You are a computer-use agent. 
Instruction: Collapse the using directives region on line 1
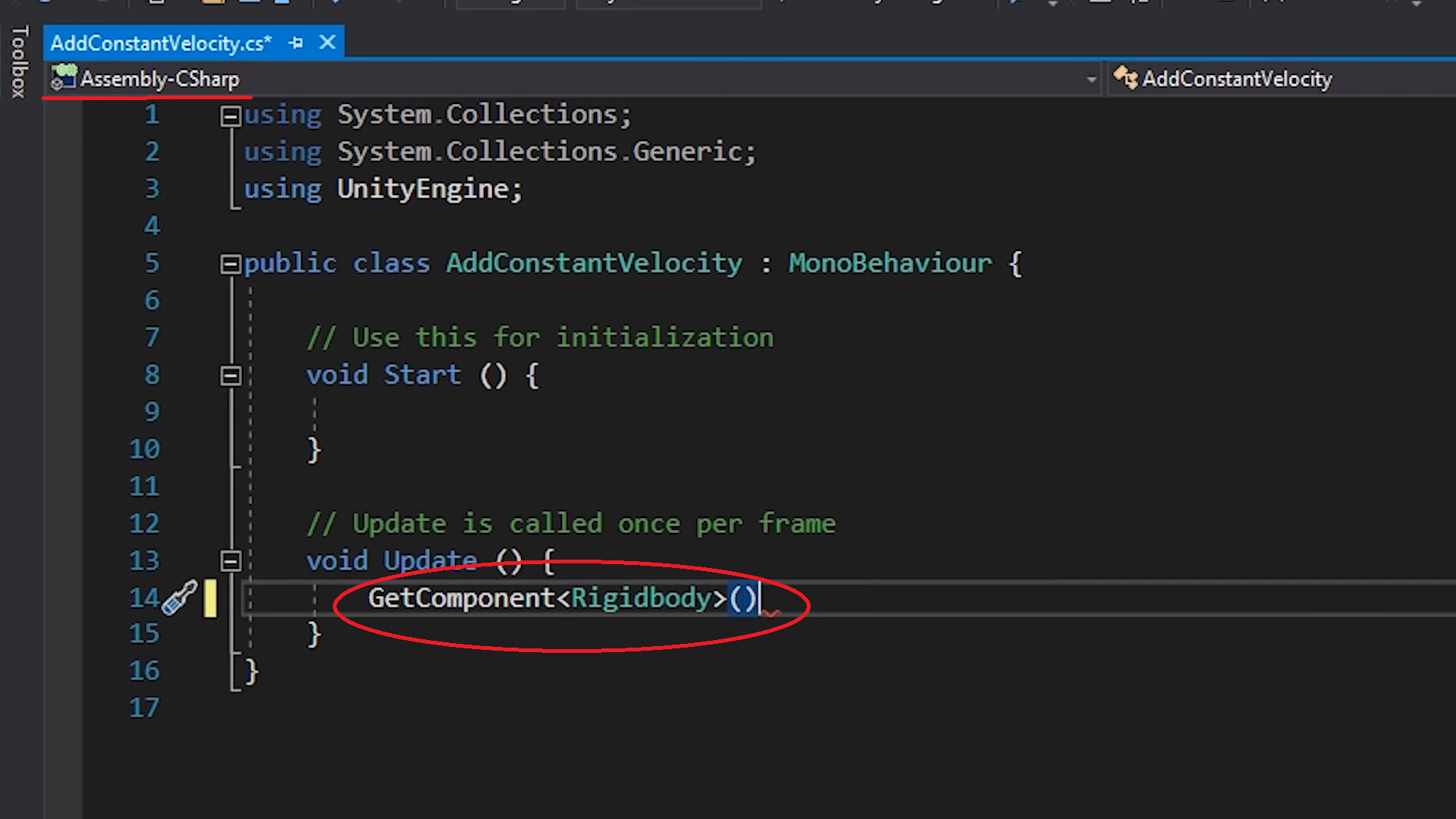231,115
